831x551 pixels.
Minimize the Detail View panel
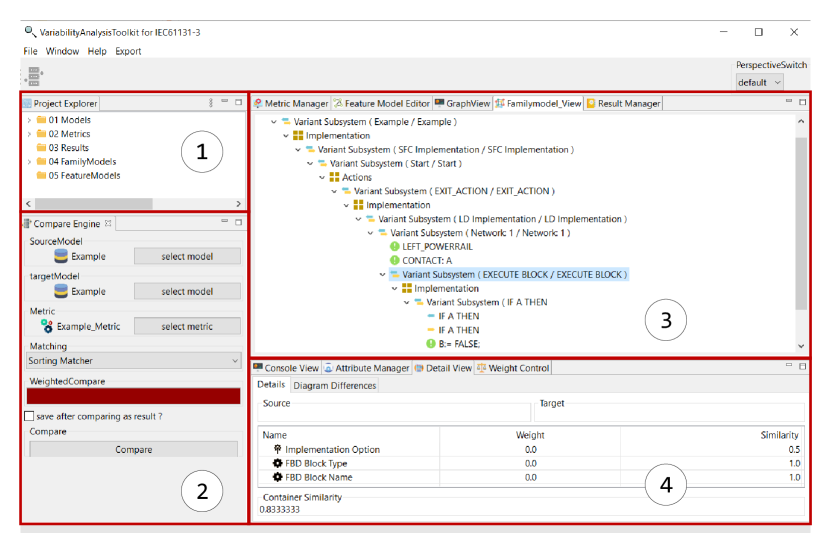(x=789, y=365)
